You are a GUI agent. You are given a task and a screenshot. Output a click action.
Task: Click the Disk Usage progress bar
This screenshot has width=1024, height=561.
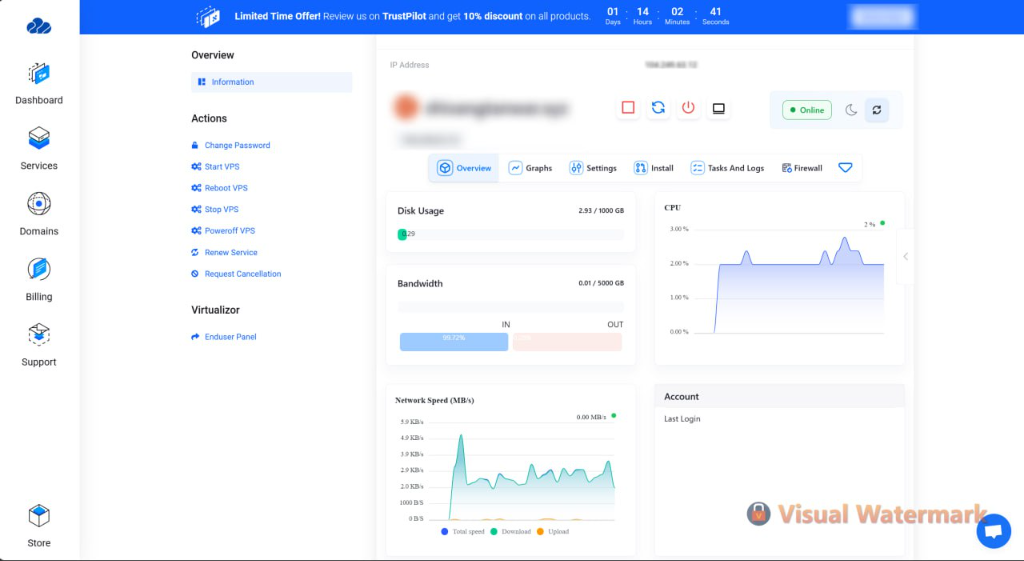[x=511, y=234]
